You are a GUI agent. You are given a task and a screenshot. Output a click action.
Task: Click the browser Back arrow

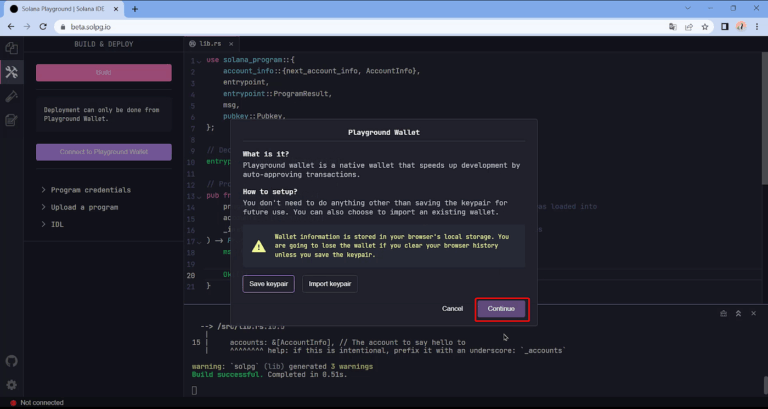[11, 27]
